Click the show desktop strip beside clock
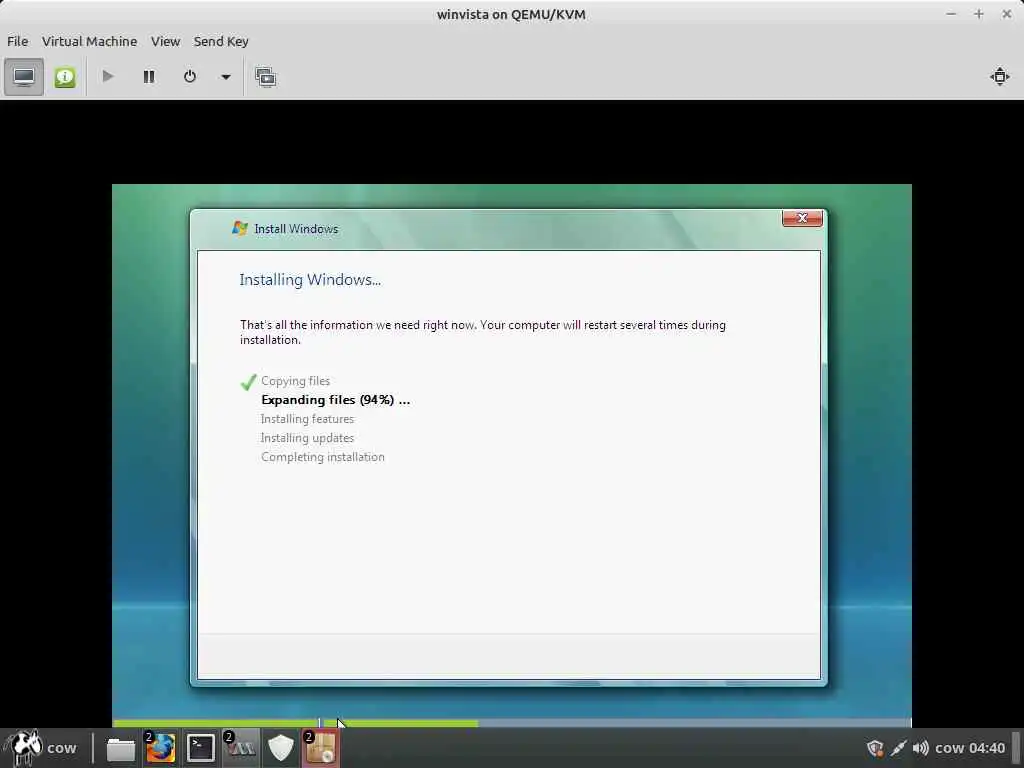Screen dimensions: 1024x768 point(1016,748)
